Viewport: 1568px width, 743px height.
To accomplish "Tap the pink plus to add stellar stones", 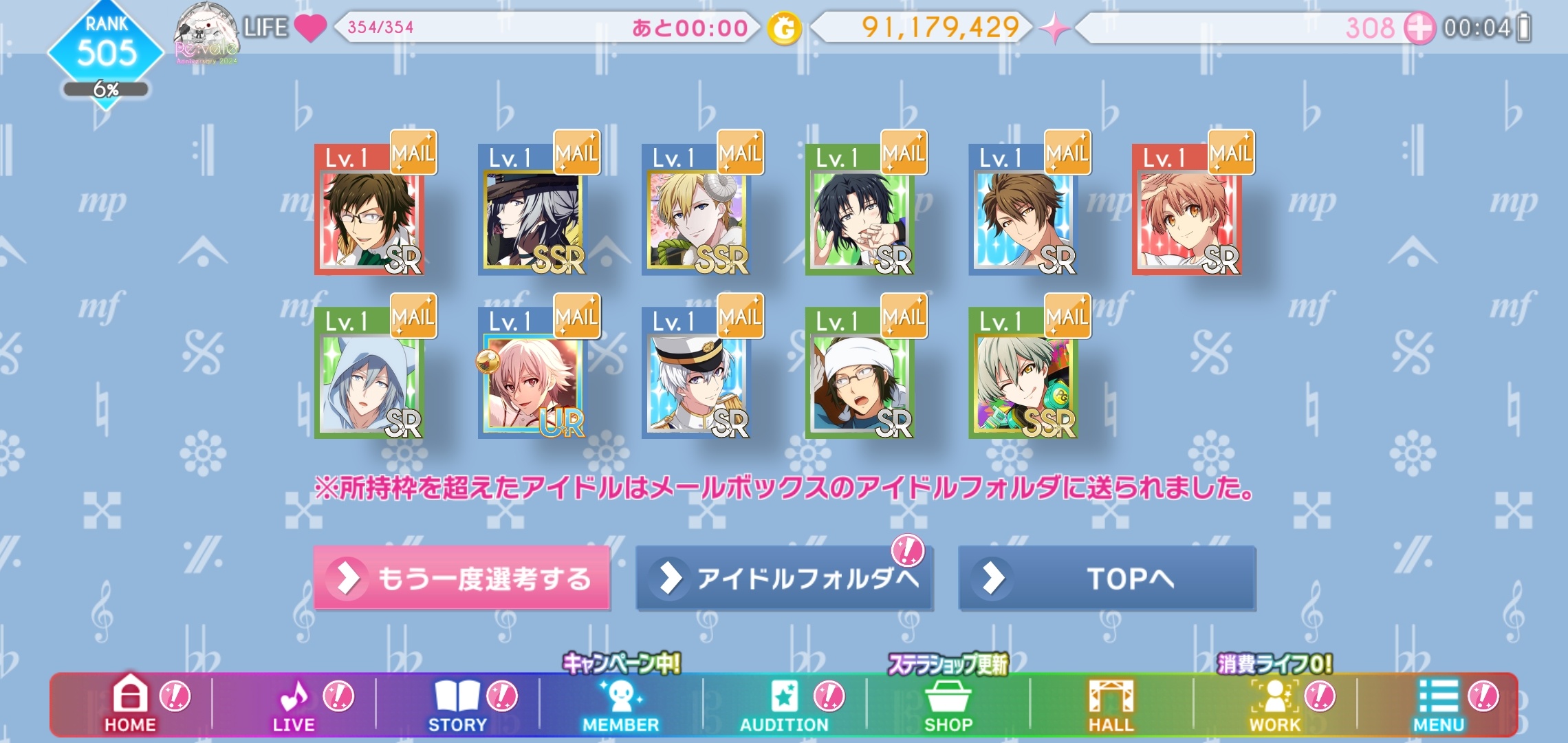I will point(1419,28).
